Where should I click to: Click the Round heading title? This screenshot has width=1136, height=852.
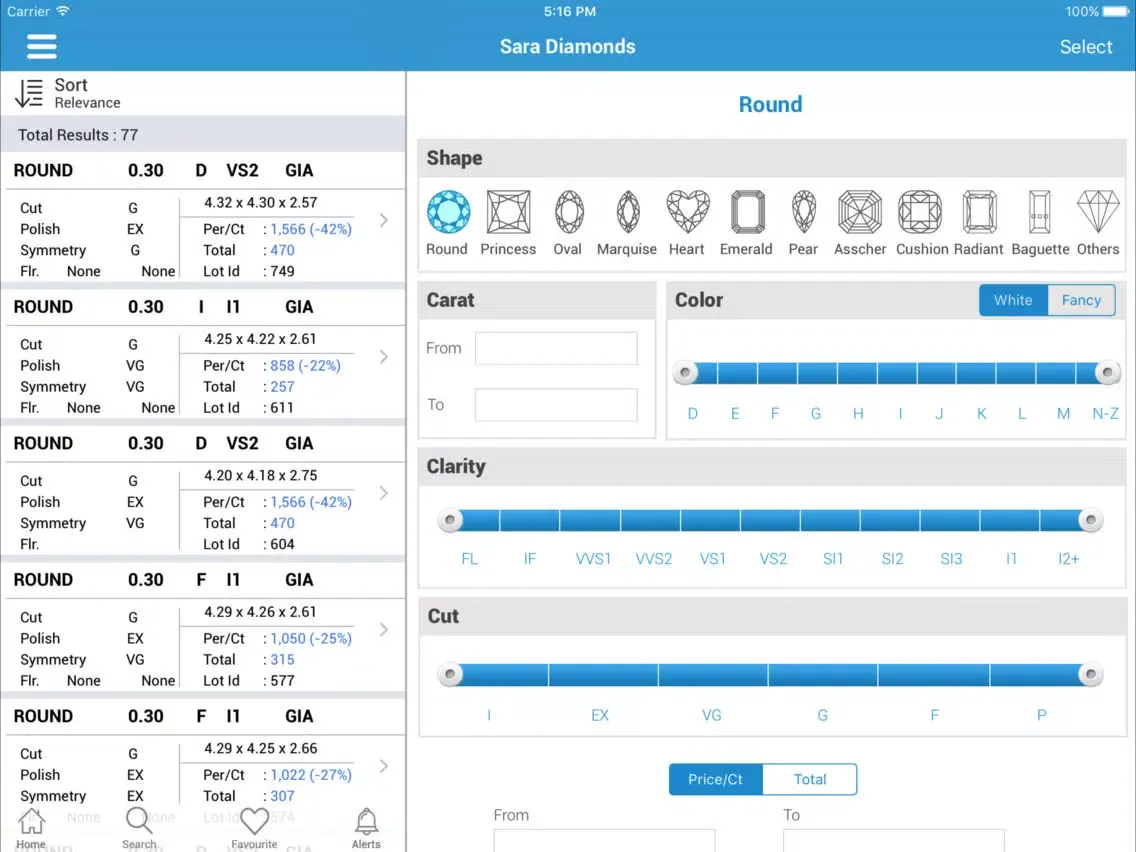click(x=770, y=104)
